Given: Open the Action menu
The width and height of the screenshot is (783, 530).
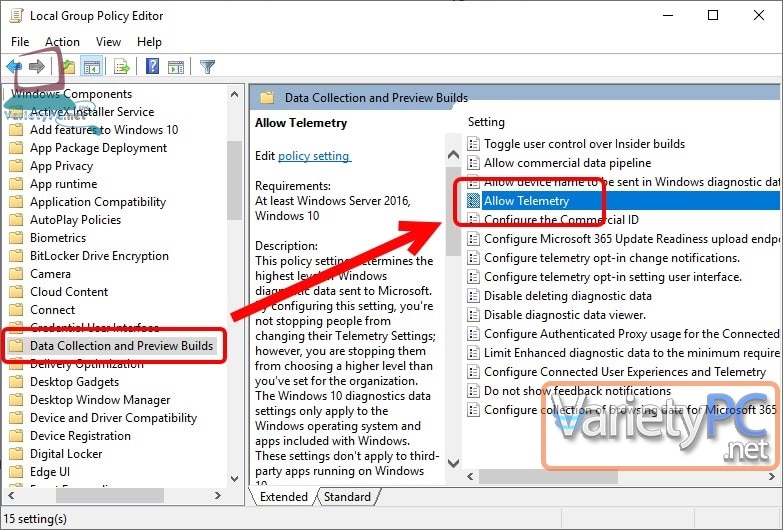Looking at the screenshot, I should (62, 42).
